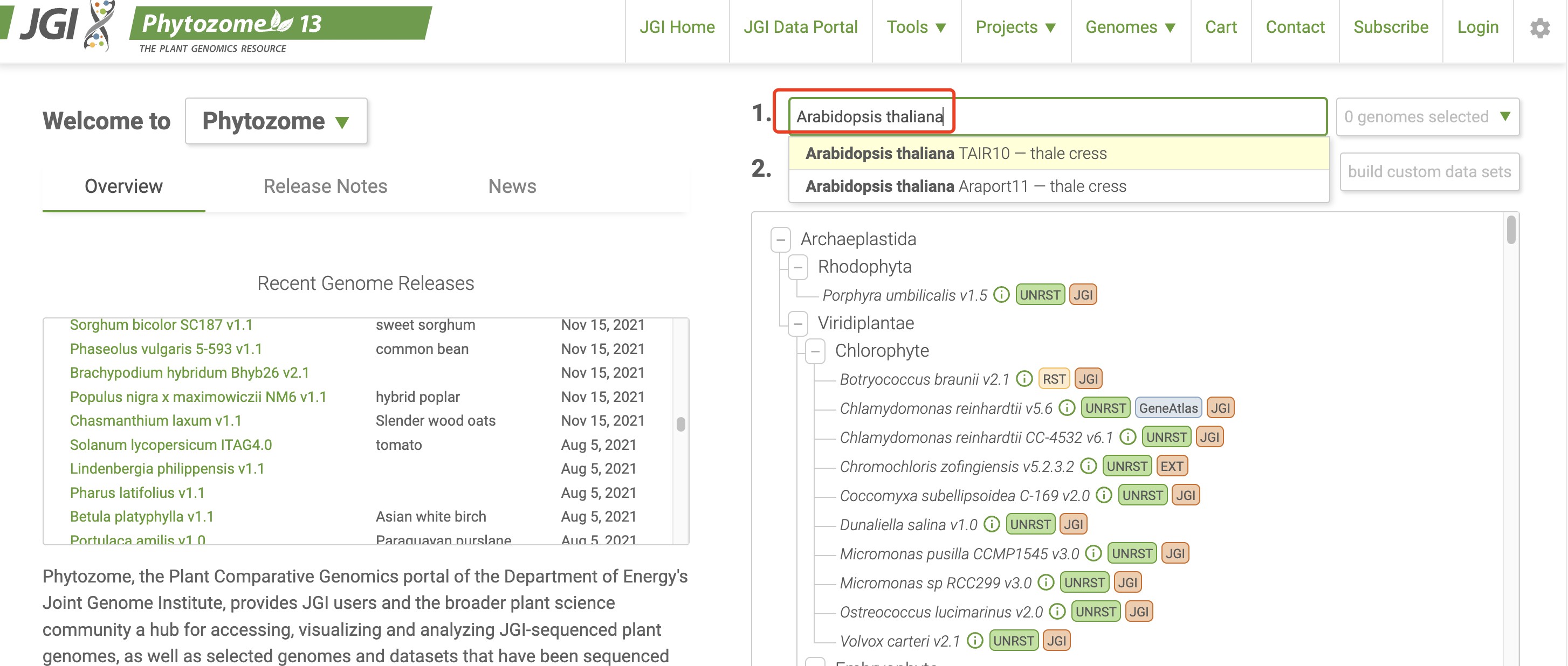Click JGI badge next to Micromonas pusilla

(1175, 553)
